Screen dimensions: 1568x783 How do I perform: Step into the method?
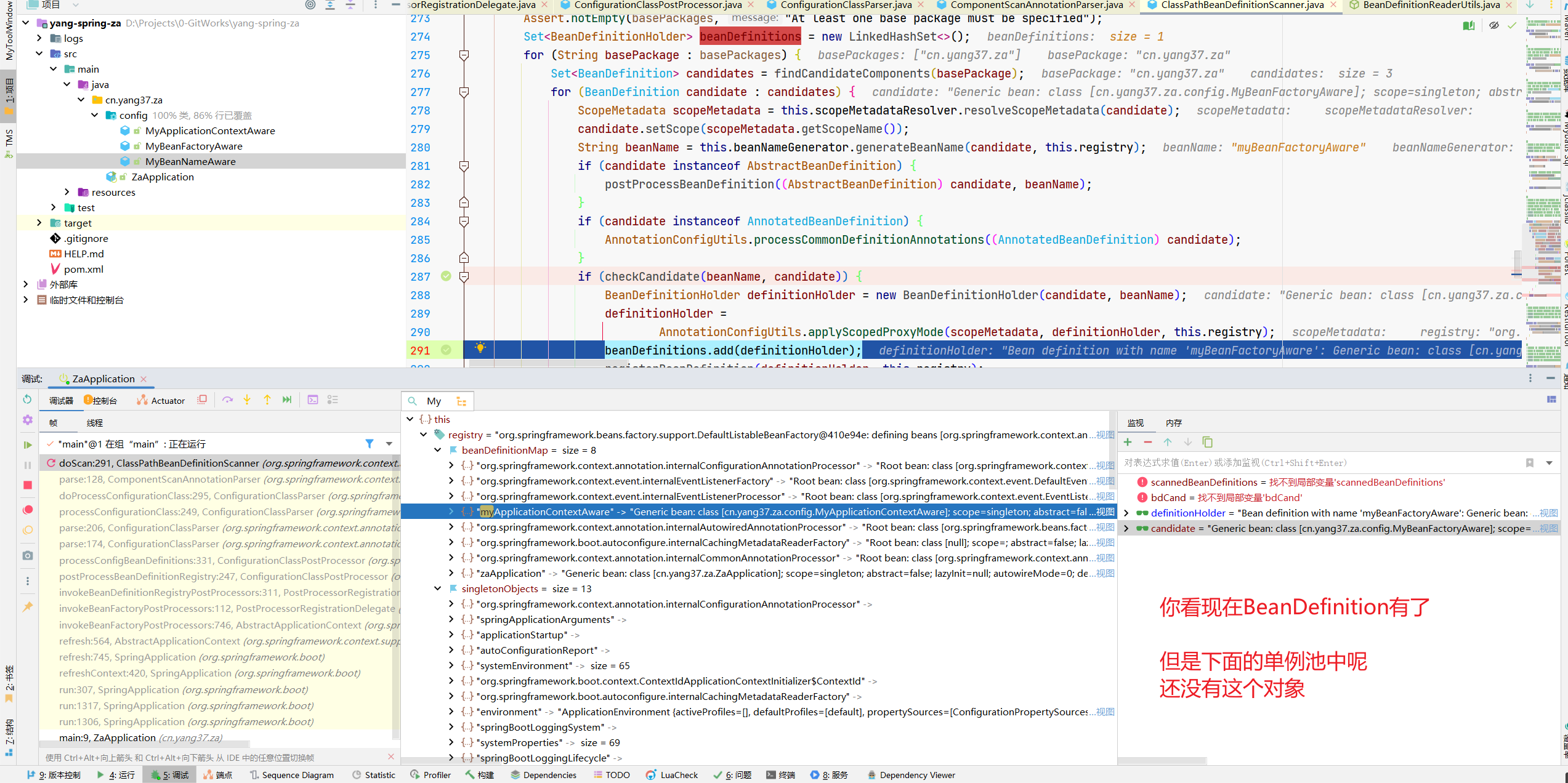[247, 400]
